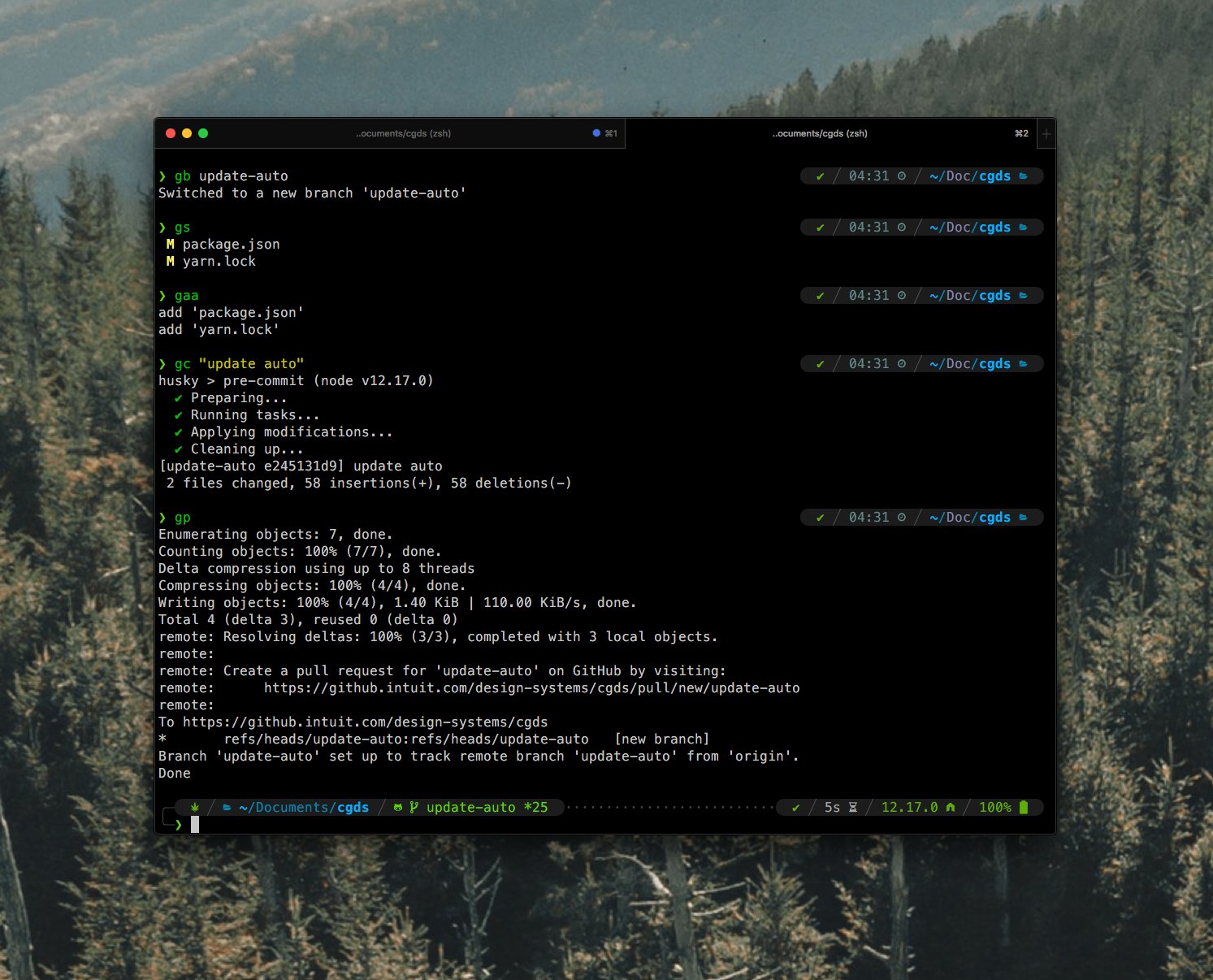This screenshot has width=1213, height=980.
Task: Click the folder icon before '~/Documents/cgds'
Action: click(x=227, y=807)
